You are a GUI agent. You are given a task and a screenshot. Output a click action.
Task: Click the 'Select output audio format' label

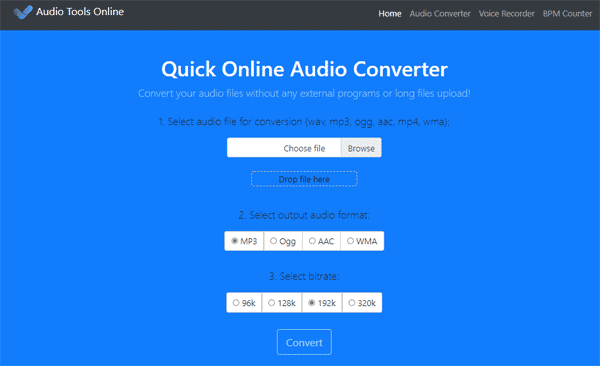tap(304, 215)
